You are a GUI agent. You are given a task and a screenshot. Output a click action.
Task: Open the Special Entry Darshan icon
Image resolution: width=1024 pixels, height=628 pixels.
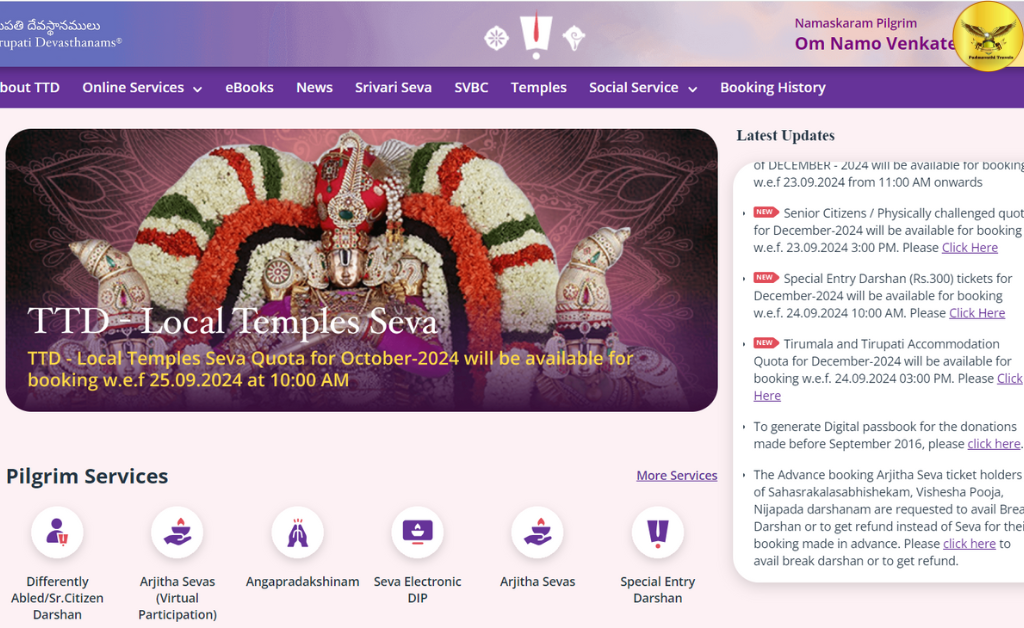click(658, 533)
